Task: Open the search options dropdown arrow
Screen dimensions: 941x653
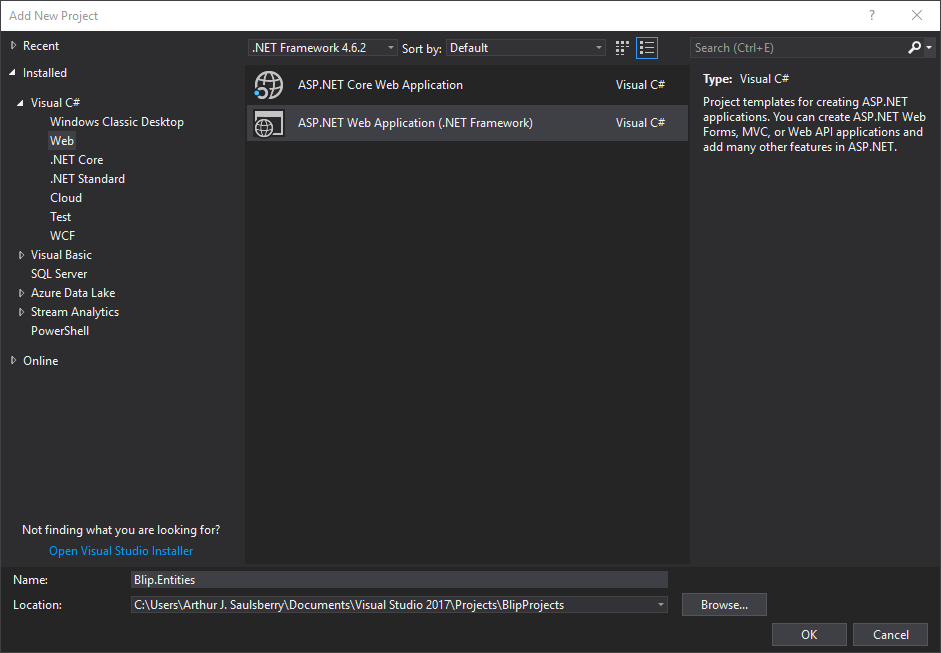Action: click(x=929, y=47)
